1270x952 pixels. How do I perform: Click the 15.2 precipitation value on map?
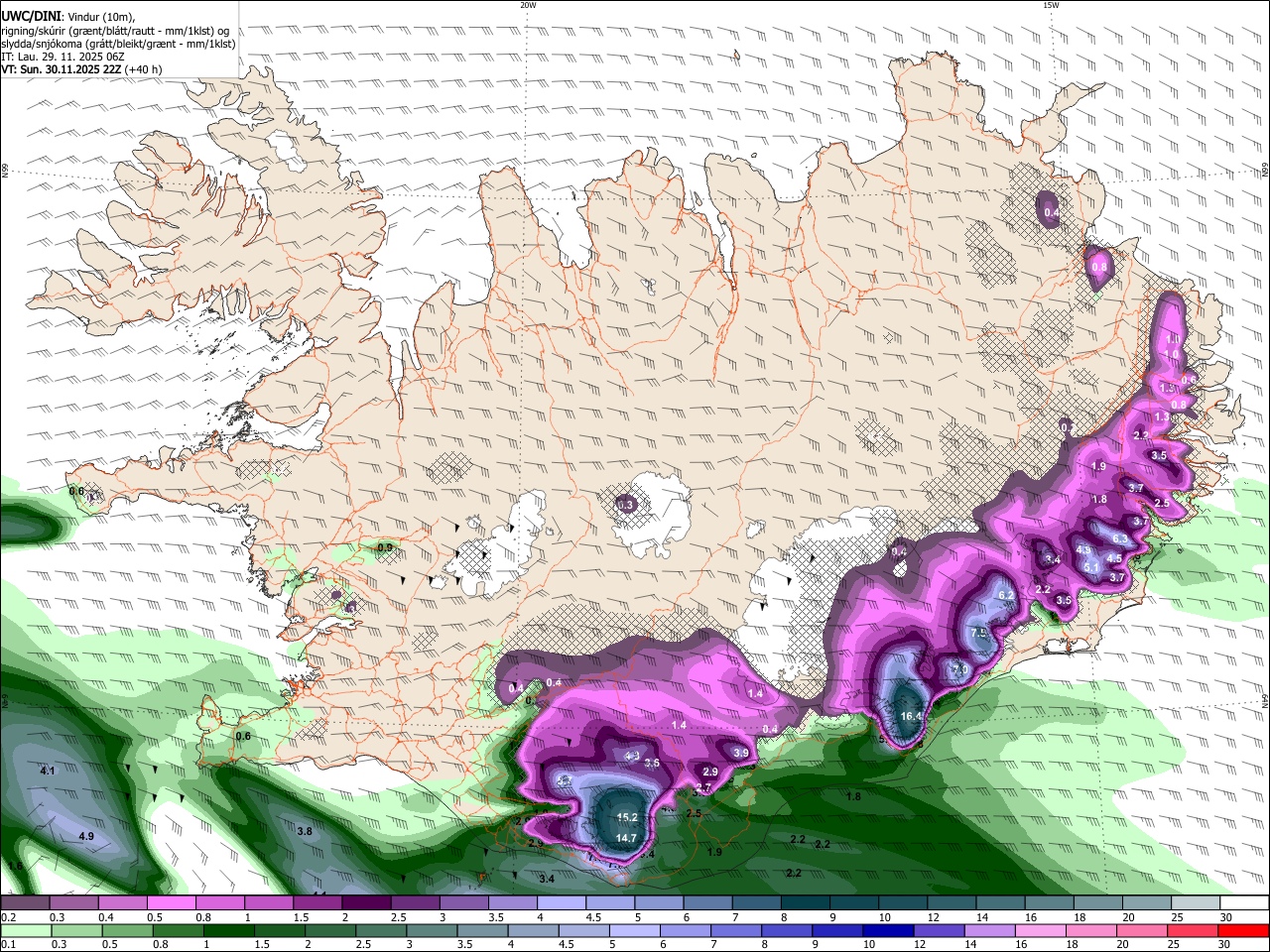(x=627, y=817)
